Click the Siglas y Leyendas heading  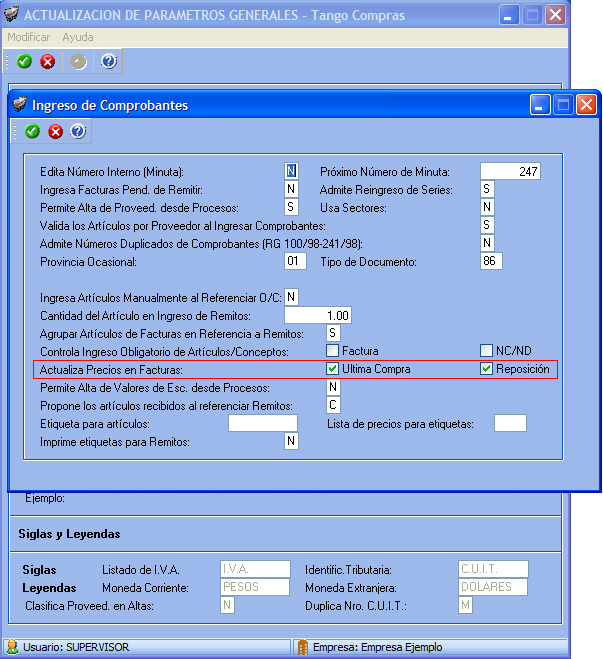[69, 534]
